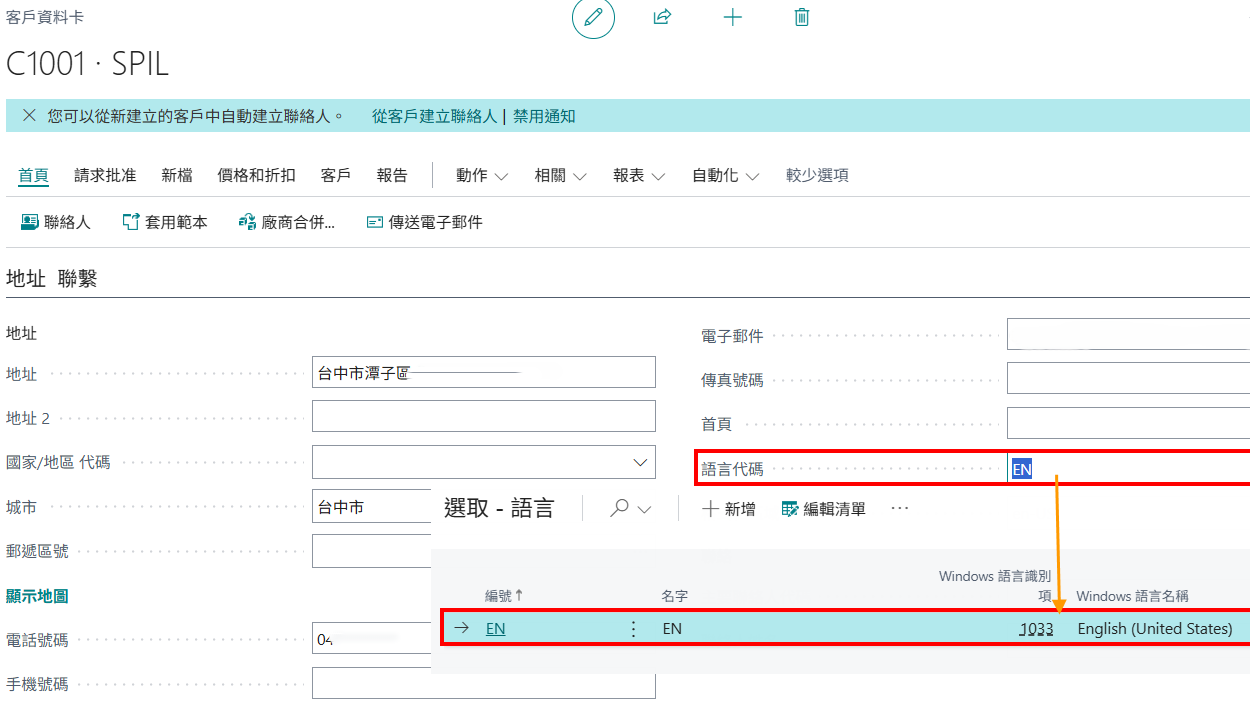Click the 語言代碼 input field
Image resolution: width=1250 pixels, height=703 pixels.
pos(1128,469)
